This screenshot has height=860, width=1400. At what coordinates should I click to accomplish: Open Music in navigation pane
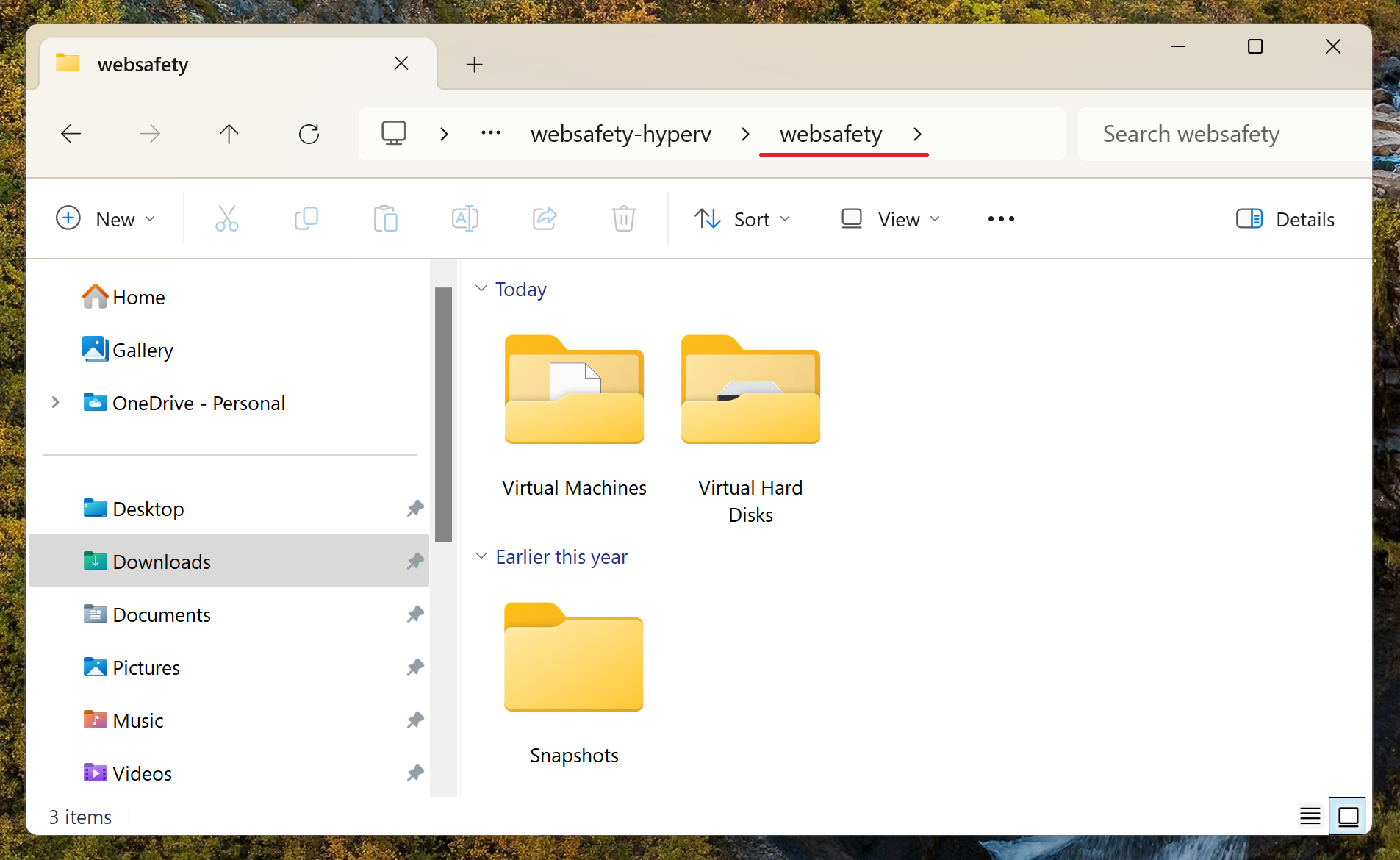229,720
